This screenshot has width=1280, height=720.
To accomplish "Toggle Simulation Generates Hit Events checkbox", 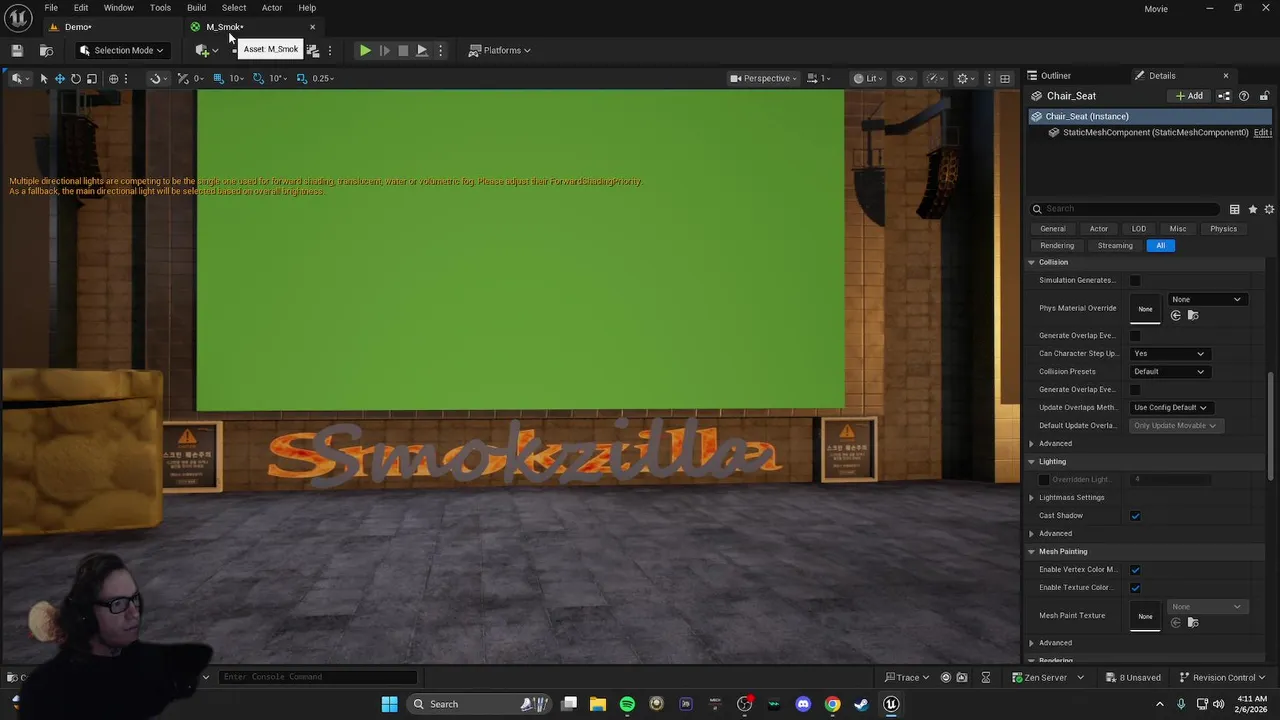I will 1135,280.
